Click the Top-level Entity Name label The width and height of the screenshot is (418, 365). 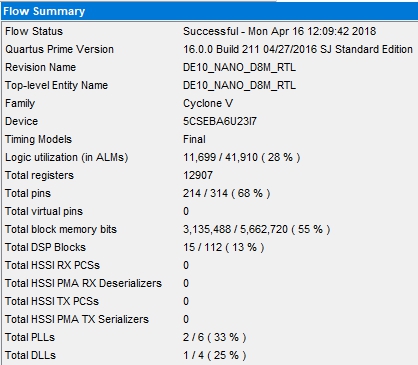click(56, 85)
